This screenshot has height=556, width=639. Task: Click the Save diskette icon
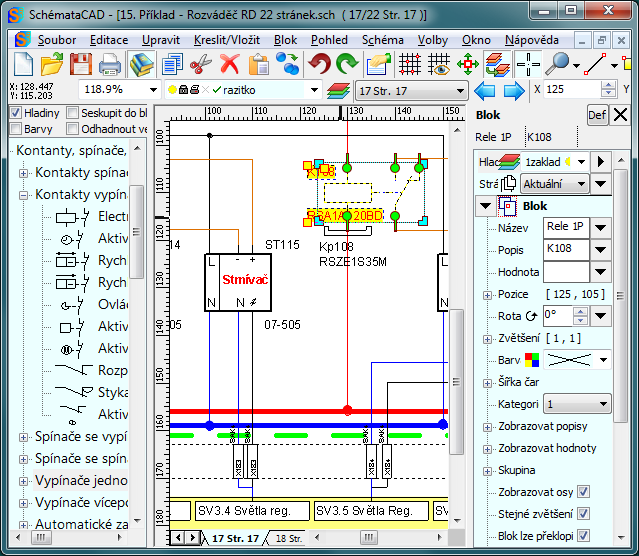click(x=81, y=65)
